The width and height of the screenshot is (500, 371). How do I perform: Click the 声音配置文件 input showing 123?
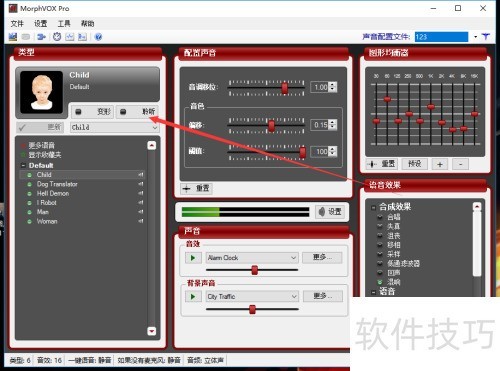441,37
